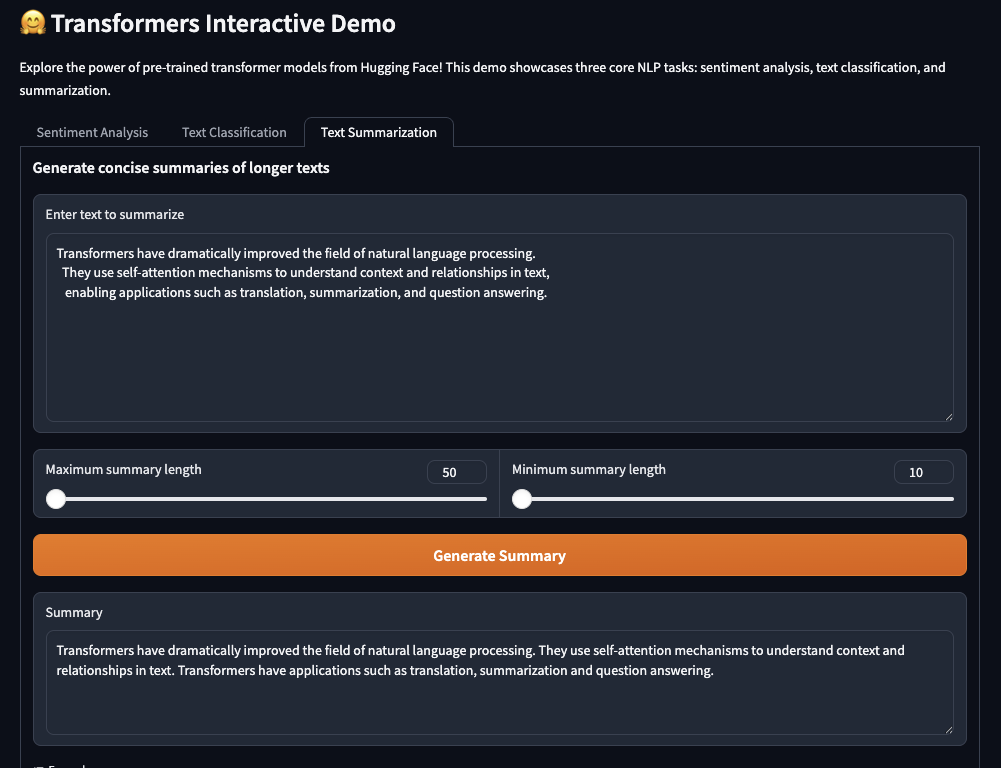Viewport: 1001px width, 768px height.
Task: Focus the Enter text to summarize textbox
Action: click(x=499, y=327)
